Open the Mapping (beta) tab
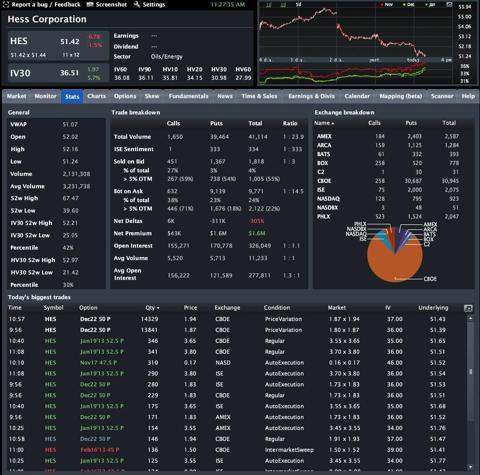This screenshot has height=475, width=480. click(401, 96)
